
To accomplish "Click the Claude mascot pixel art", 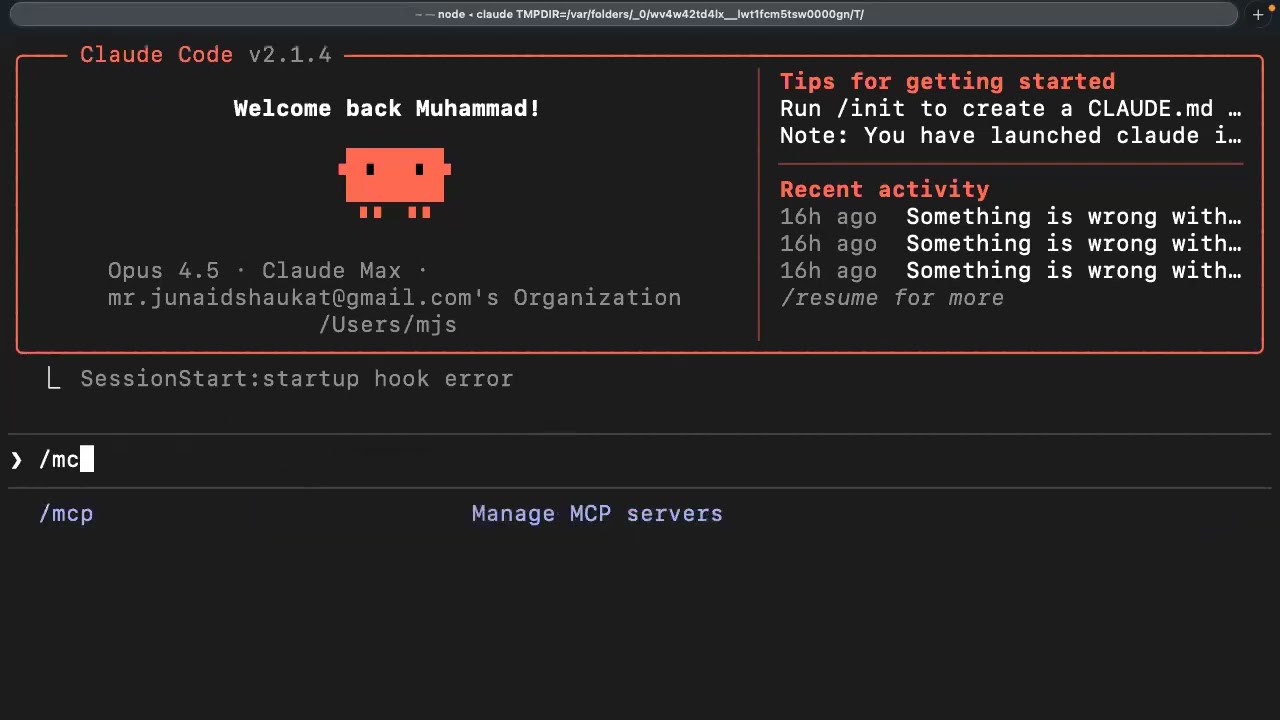I will [395, 182].
